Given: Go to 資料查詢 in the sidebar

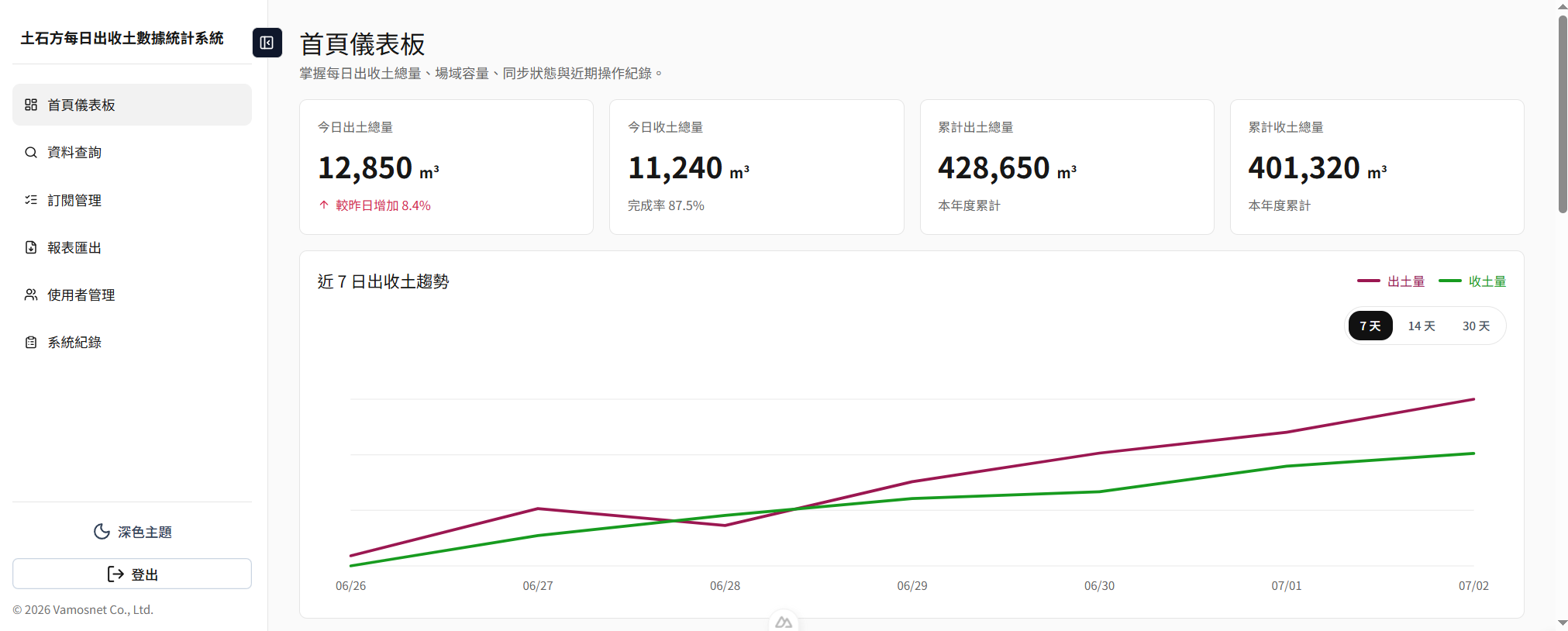Looking at the screenshot, I should [132, 152].
